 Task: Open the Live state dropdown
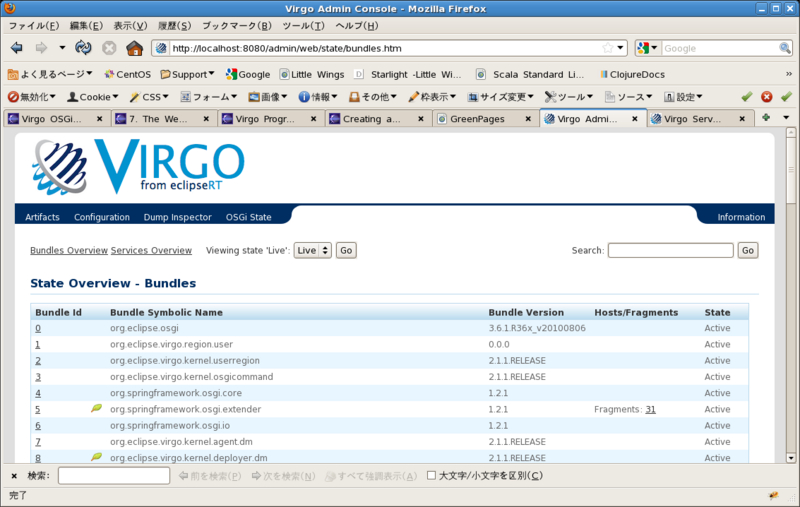coord(312,250)
